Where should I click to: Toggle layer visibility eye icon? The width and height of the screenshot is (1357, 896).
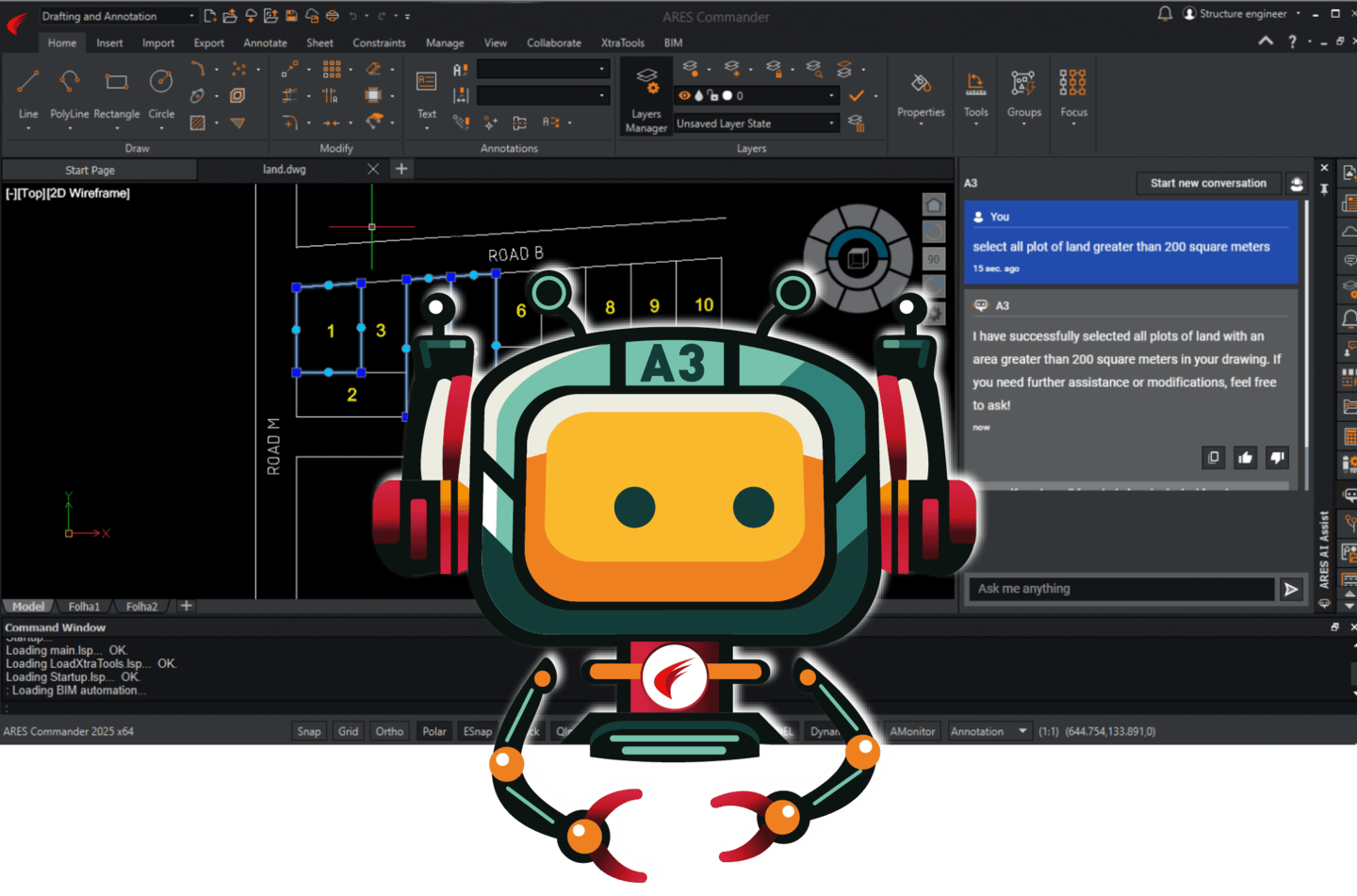coord(684,95)
